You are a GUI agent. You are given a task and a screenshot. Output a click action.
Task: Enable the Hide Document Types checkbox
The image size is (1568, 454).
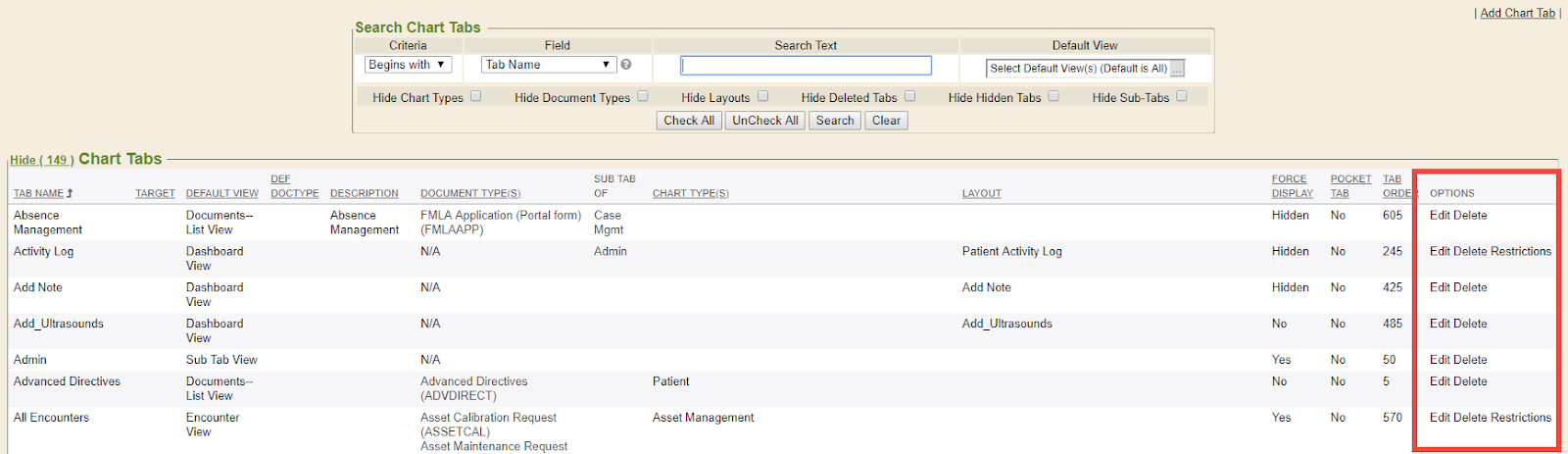[643, 96]
